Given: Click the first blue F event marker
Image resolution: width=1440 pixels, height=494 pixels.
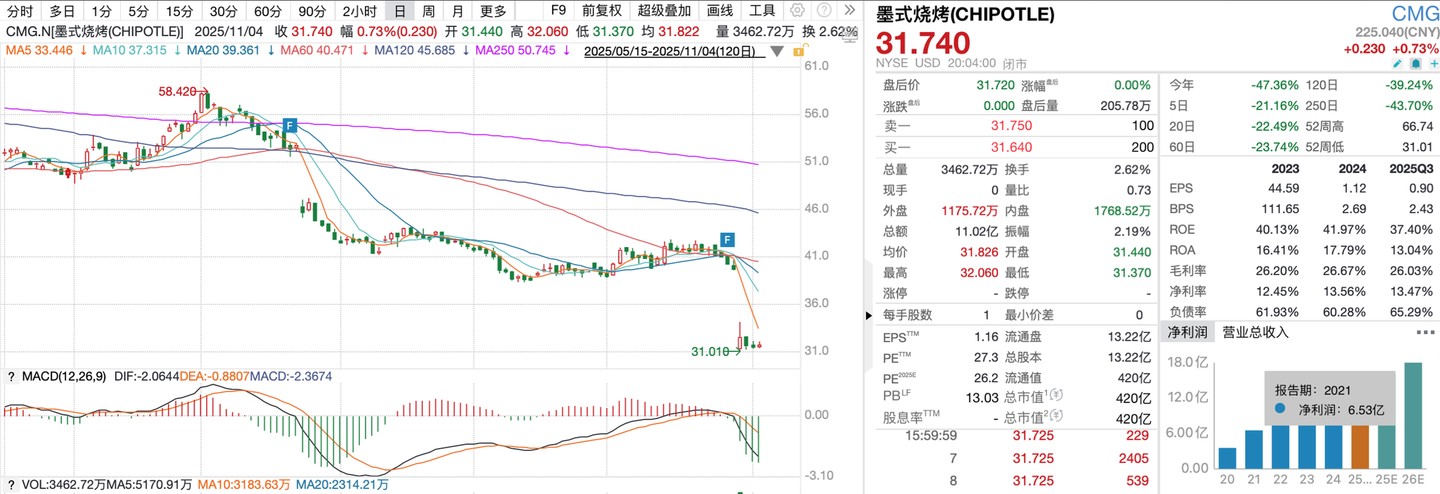Looking at the screenshot, I should coord(289,125).
